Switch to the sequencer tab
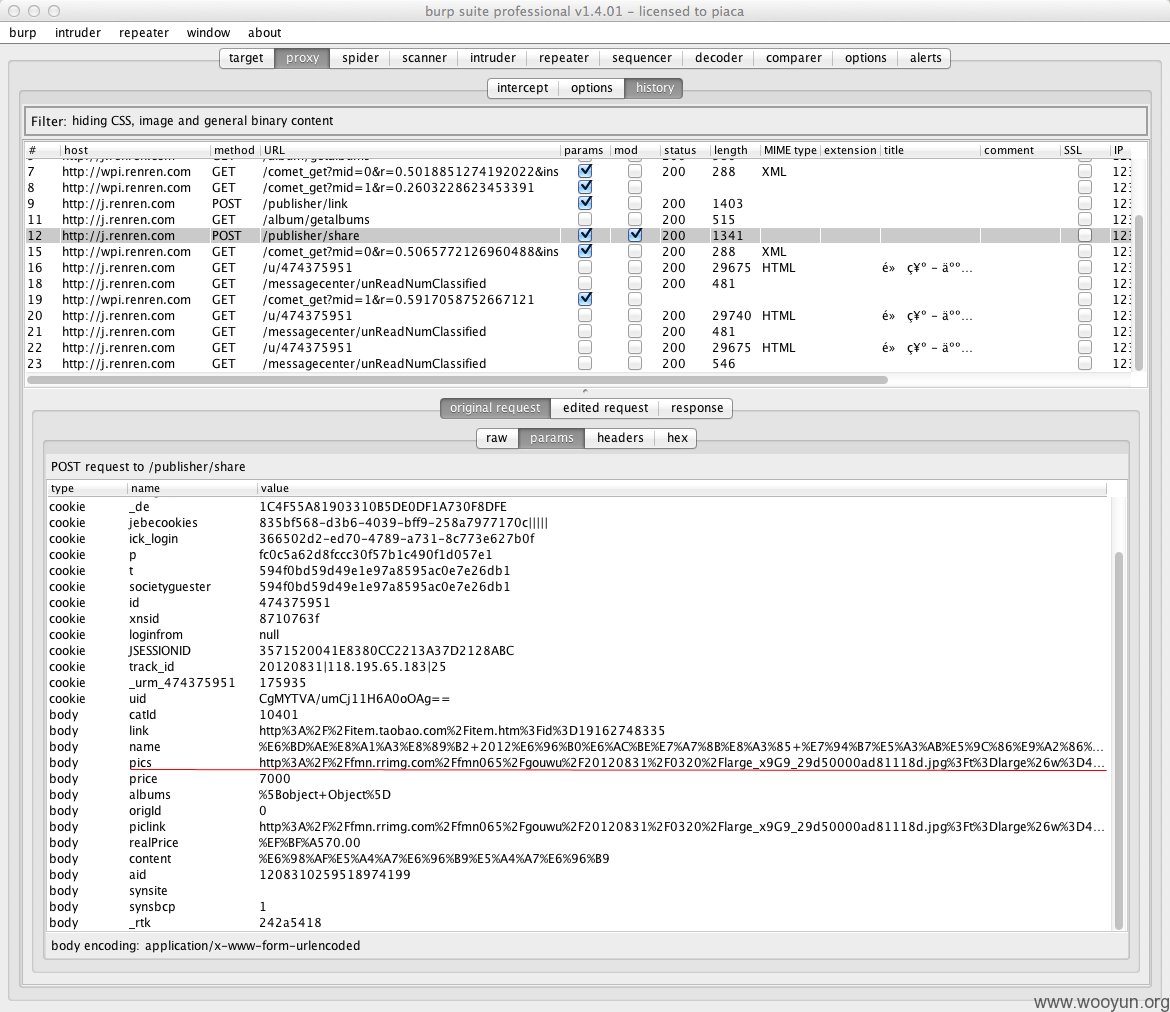 click(x=642, y=58)
